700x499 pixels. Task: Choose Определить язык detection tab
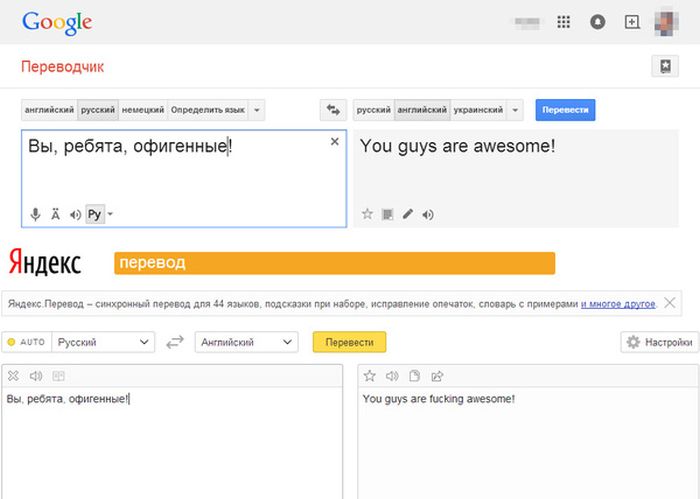click(x=207, y=110)
